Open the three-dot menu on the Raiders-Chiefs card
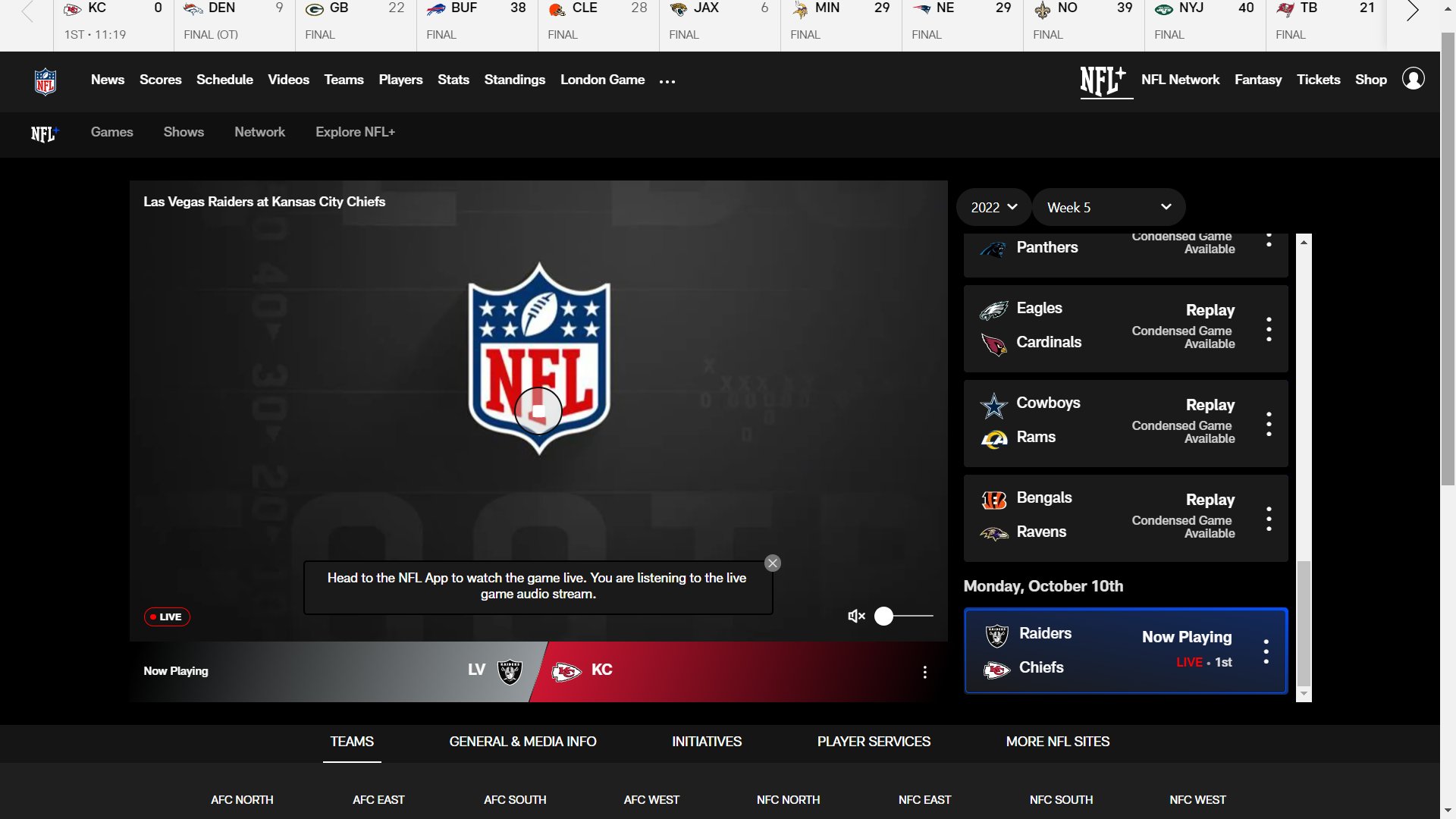 1266,651
